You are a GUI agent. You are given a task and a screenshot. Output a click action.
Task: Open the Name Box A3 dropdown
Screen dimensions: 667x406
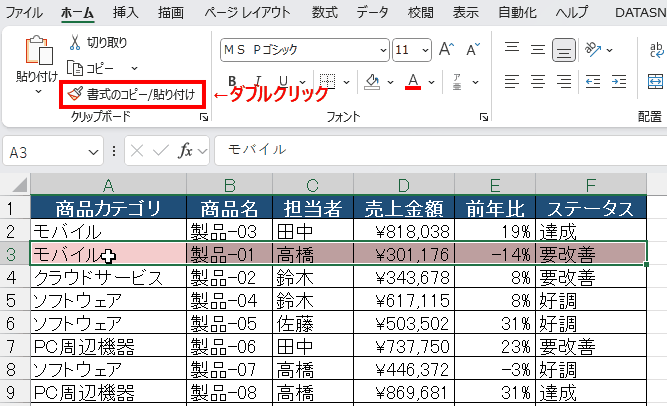[93, 152]
